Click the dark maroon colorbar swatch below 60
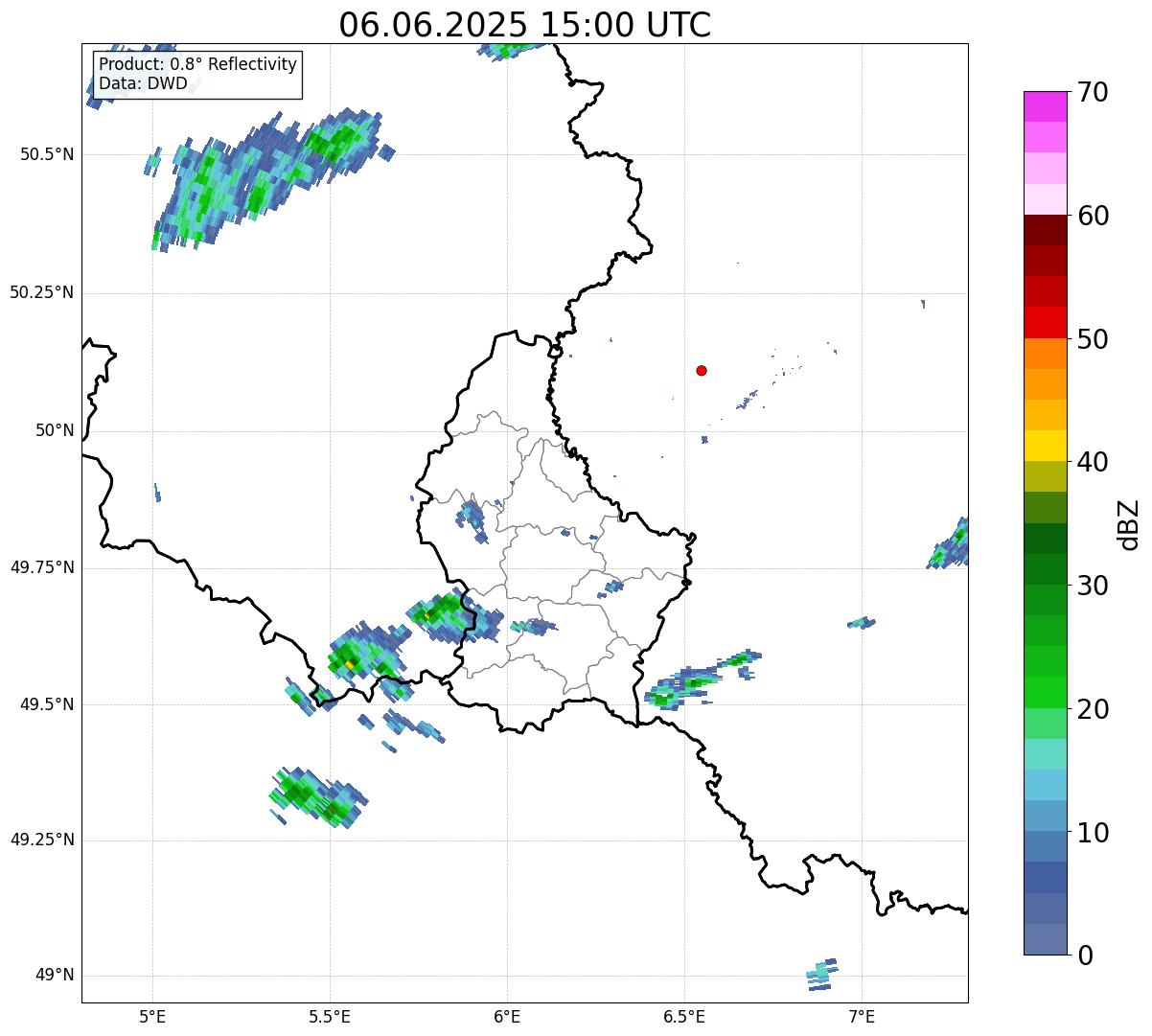Image resolution: width=1152 pixels, height=1036 pixels. click(x=1046, y=230)
